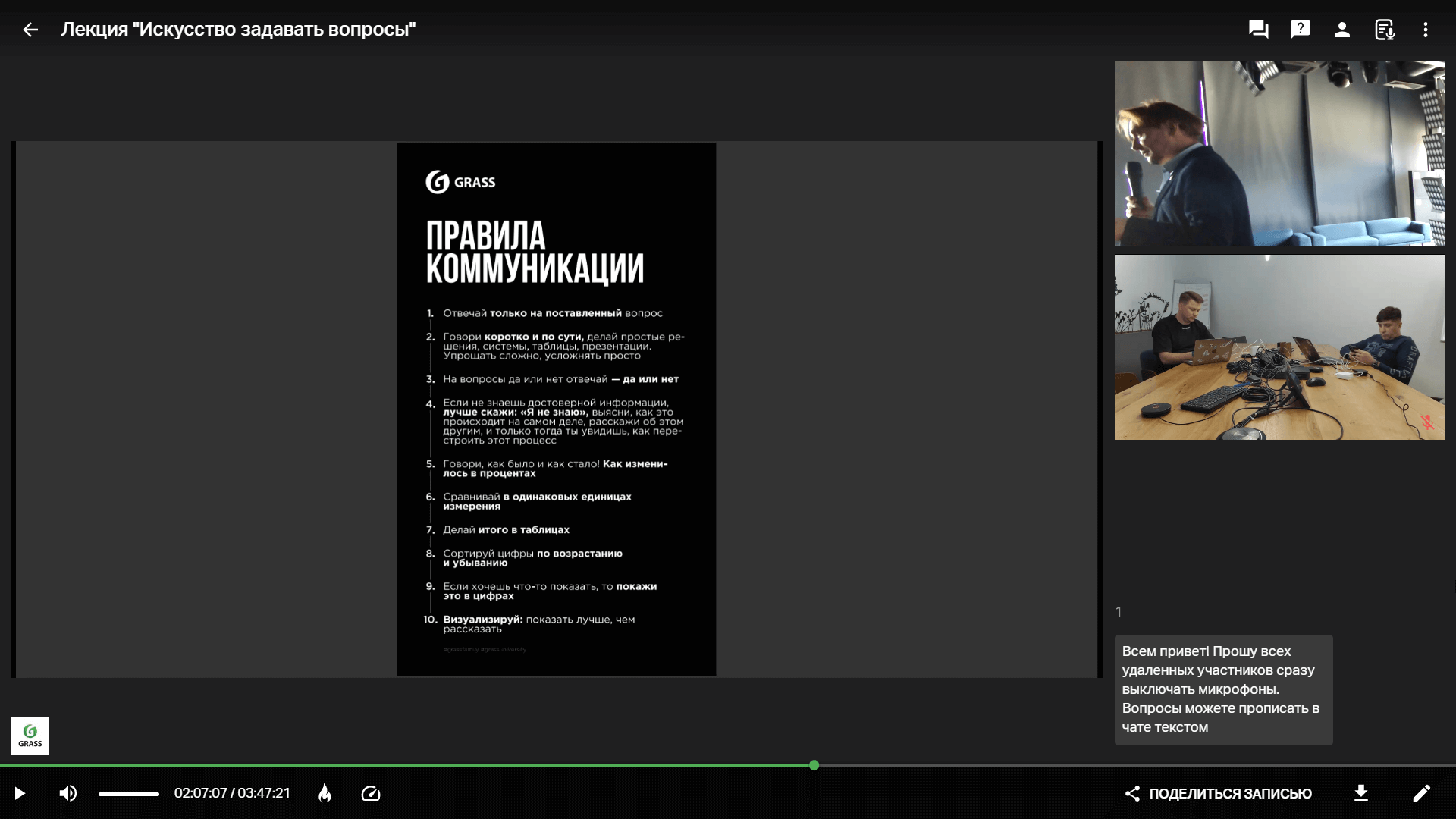The width and height of the screenshot is (1456, 819).
Task: Select the speaker camera video thumbnail
Action: 1279,154
